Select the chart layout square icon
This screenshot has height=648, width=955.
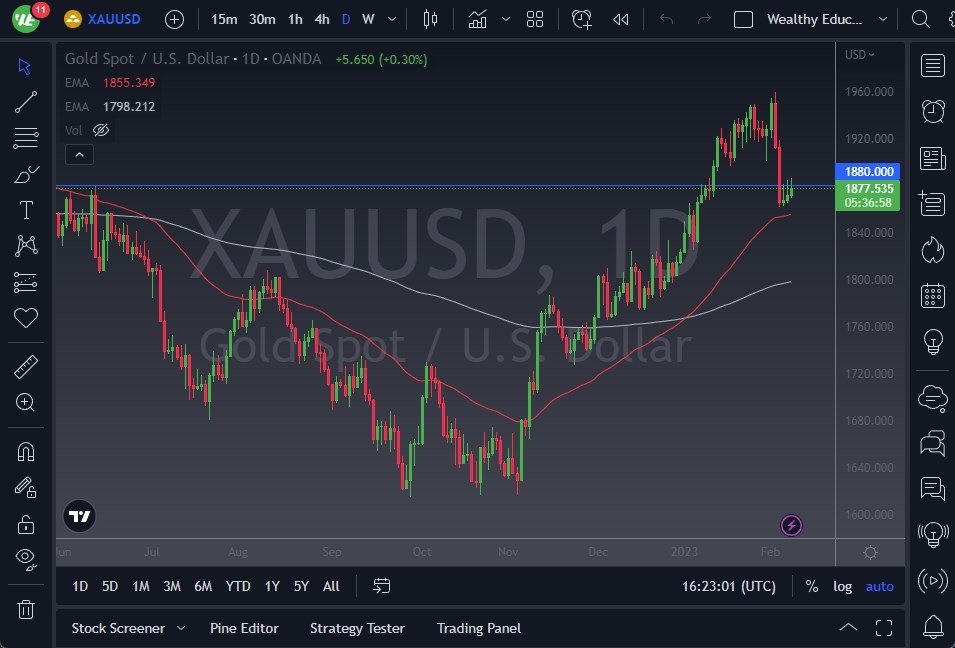tap(743, 19)
